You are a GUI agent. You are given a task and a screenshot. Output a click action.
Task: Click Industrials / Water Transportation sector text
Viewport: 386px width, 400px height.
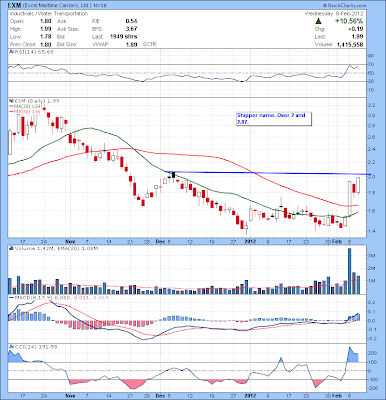pyautogui.click(x=49, y=14)
